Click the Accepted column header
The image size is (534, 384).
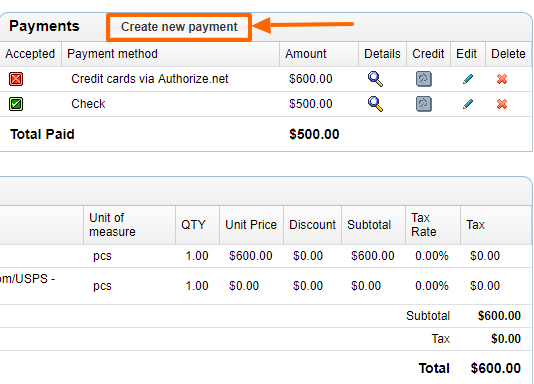pos(30,54)
